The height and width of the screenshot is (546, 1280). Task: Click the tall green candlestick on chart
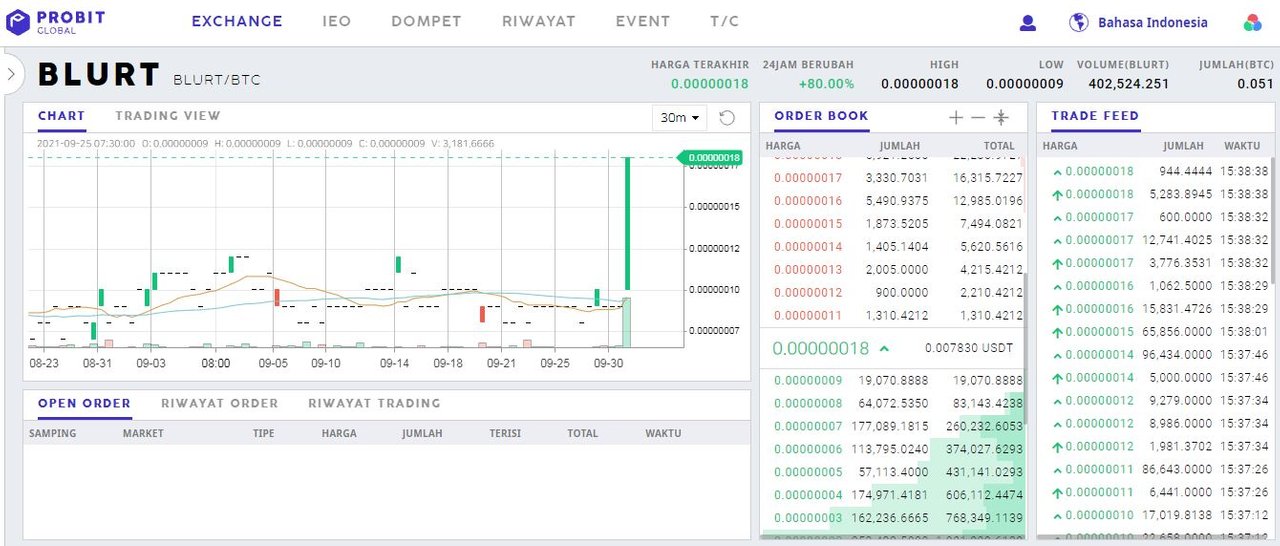627,224
